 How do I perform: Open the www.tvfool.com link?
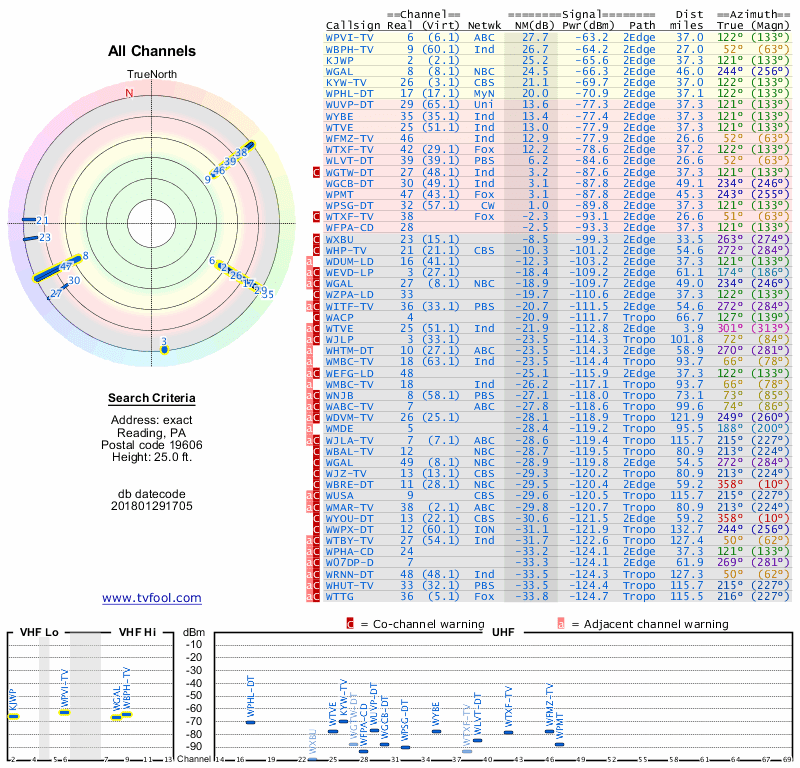(152, 598)
